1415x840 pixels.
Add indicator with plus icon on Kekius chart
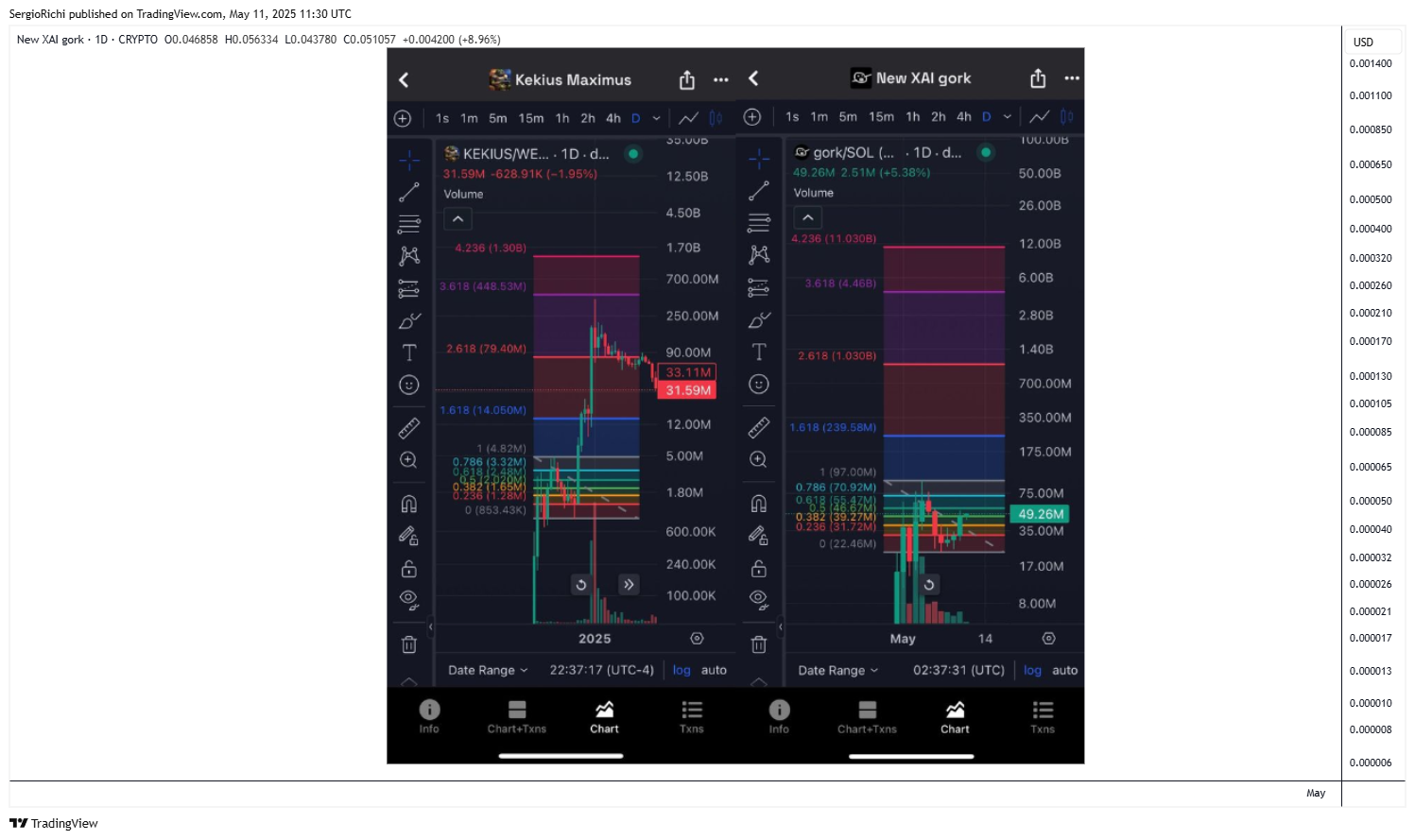(403, 118)
